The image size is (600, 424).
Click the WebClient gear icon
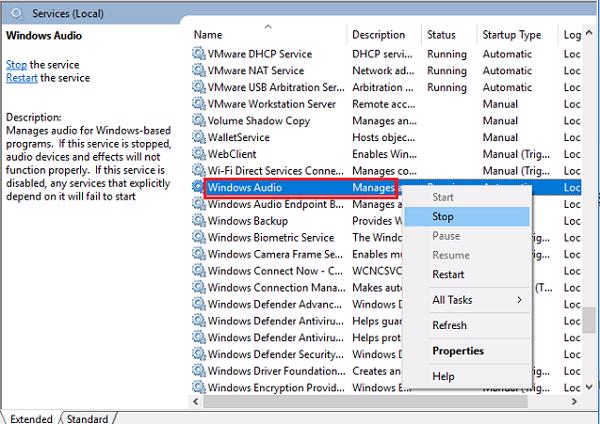[x=199, y=154]
